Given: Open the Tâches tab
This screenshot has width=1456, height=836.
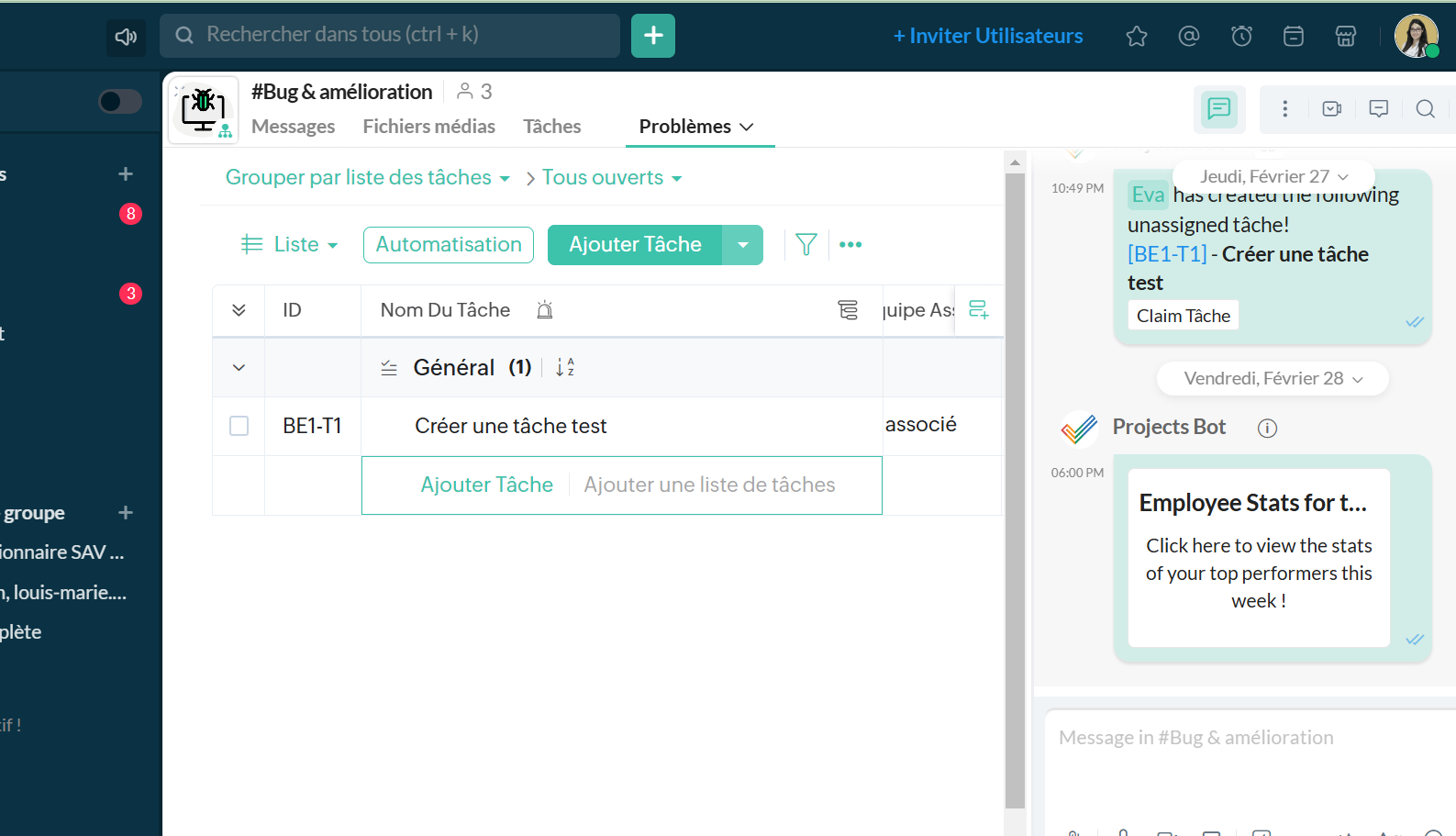Looking at the screenshot, I should pos(551,127).
